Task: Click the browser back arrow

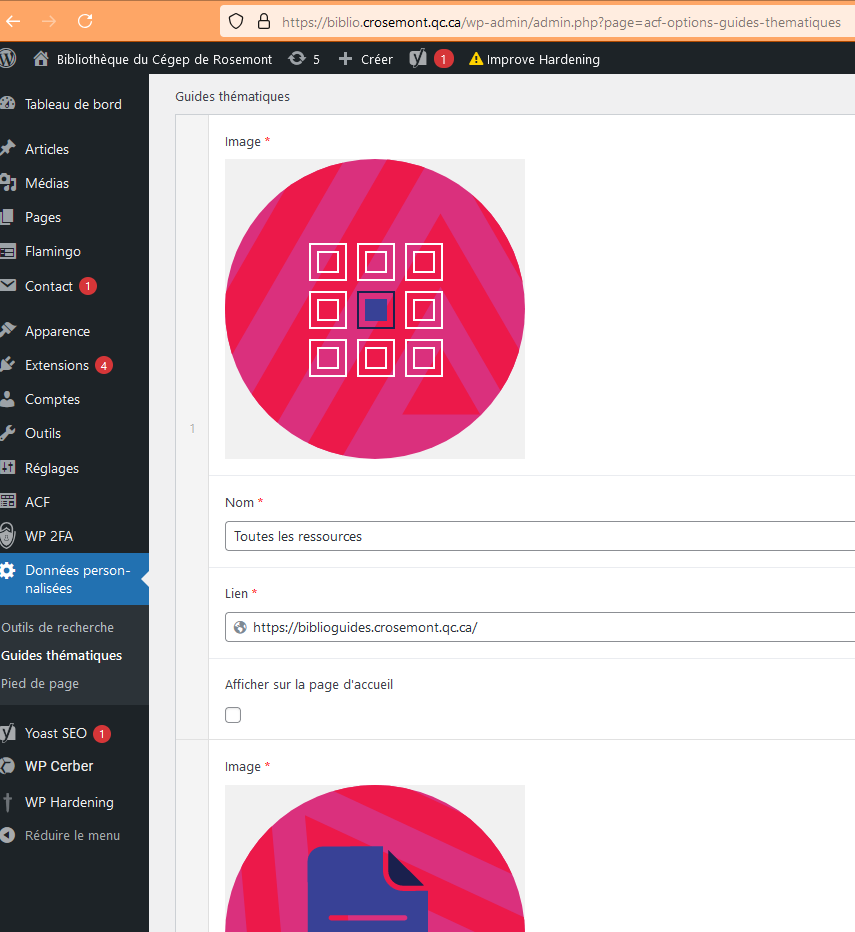Action: click(14, 21)
